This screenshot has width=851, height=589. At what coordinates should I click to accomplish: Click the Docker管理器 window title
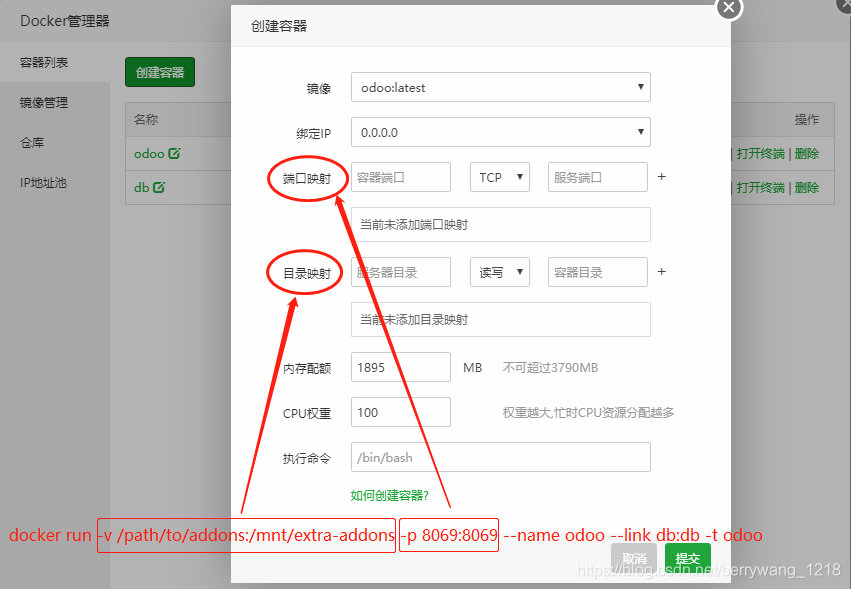click(65, 21)
